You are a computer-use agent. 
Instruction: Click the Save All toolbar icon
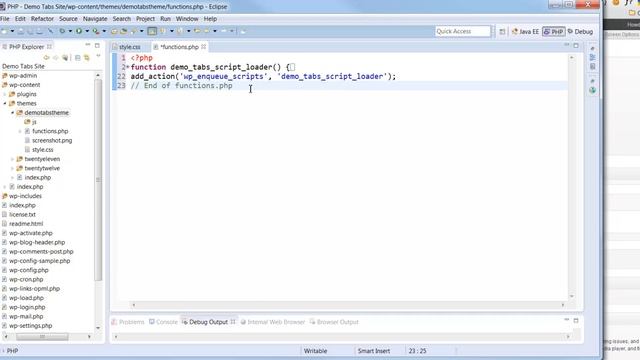pyautogui.click(x=30, y=31)
